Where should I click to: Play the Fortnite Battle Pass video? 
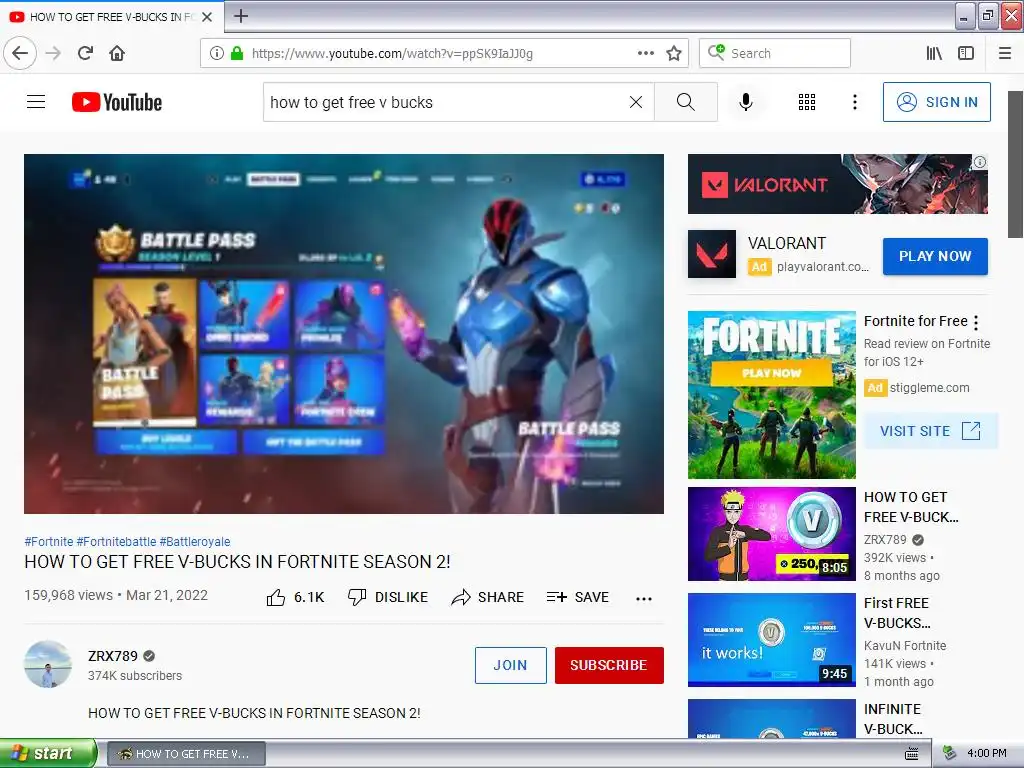344,334
